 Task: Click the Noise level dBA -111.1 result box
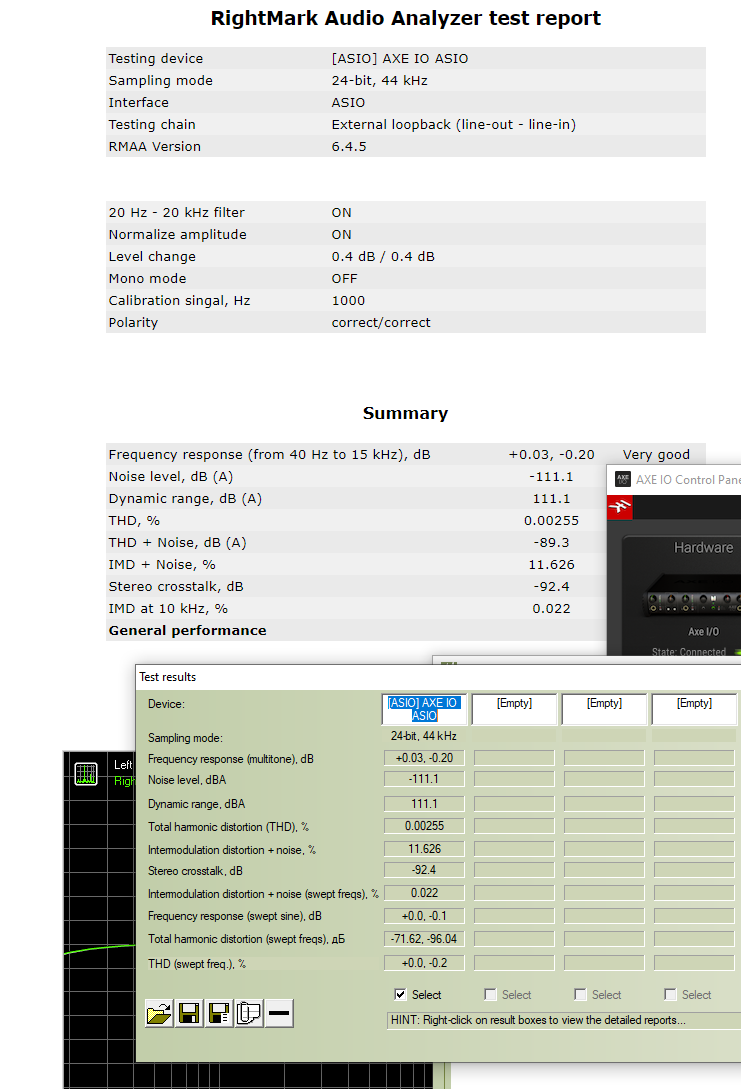point(424,779)
